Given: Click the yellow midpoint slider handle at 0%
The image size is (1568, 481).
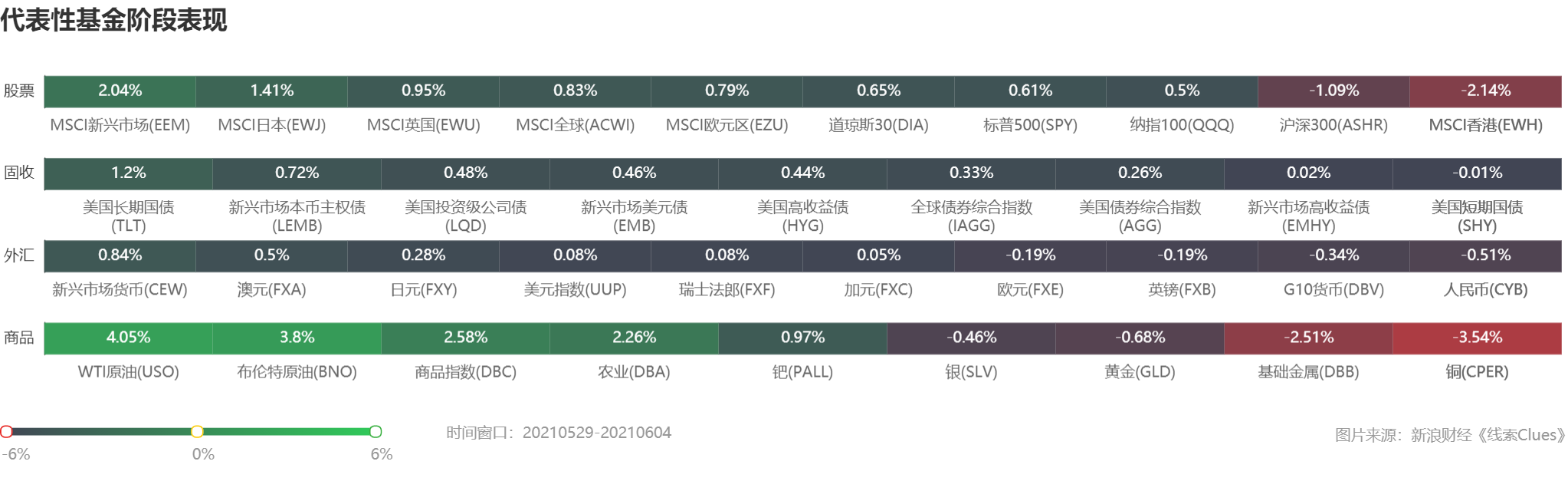Looking at the screenshot, I should click(x=197, y=431).
